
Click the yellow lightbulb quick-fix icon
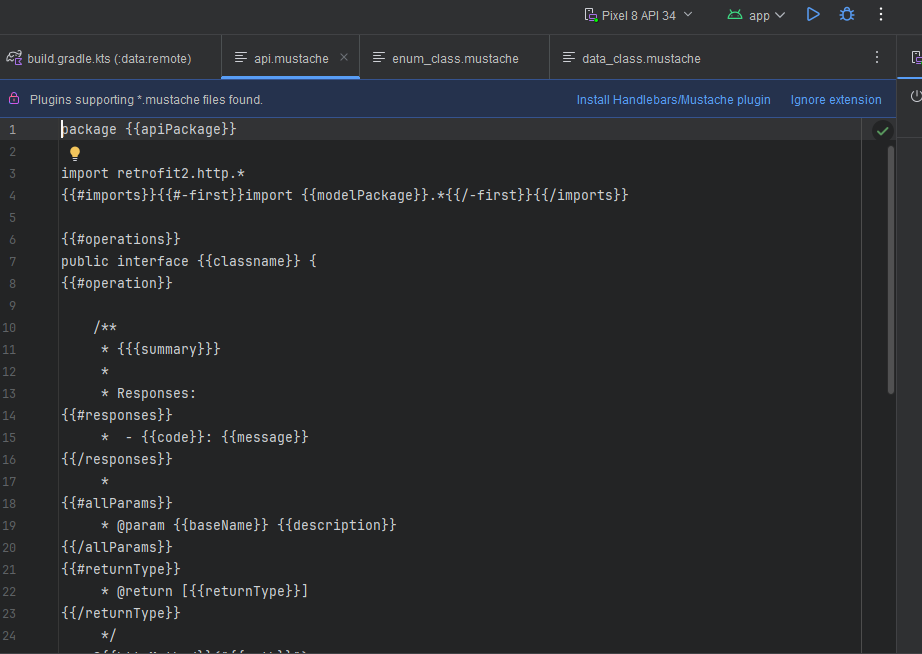pos(75,154)
